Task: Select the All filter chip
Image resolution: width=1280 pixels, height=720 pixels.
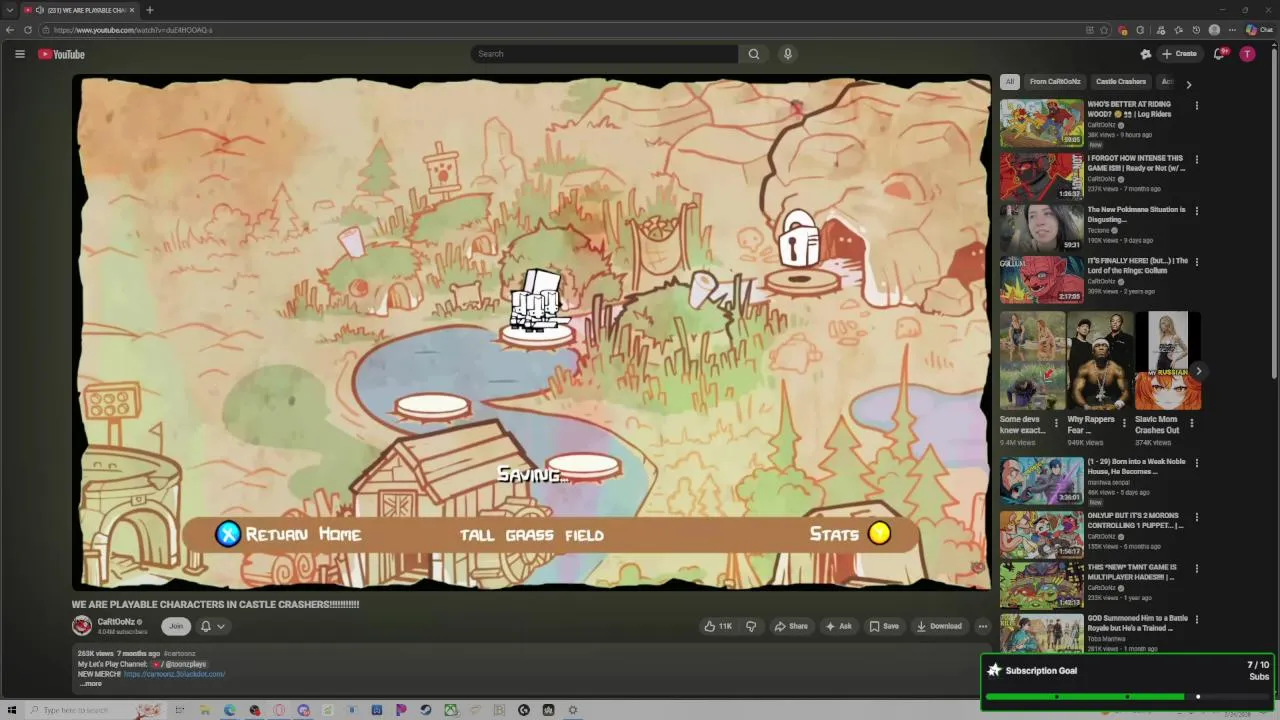Action: [x=1010, y=82]
